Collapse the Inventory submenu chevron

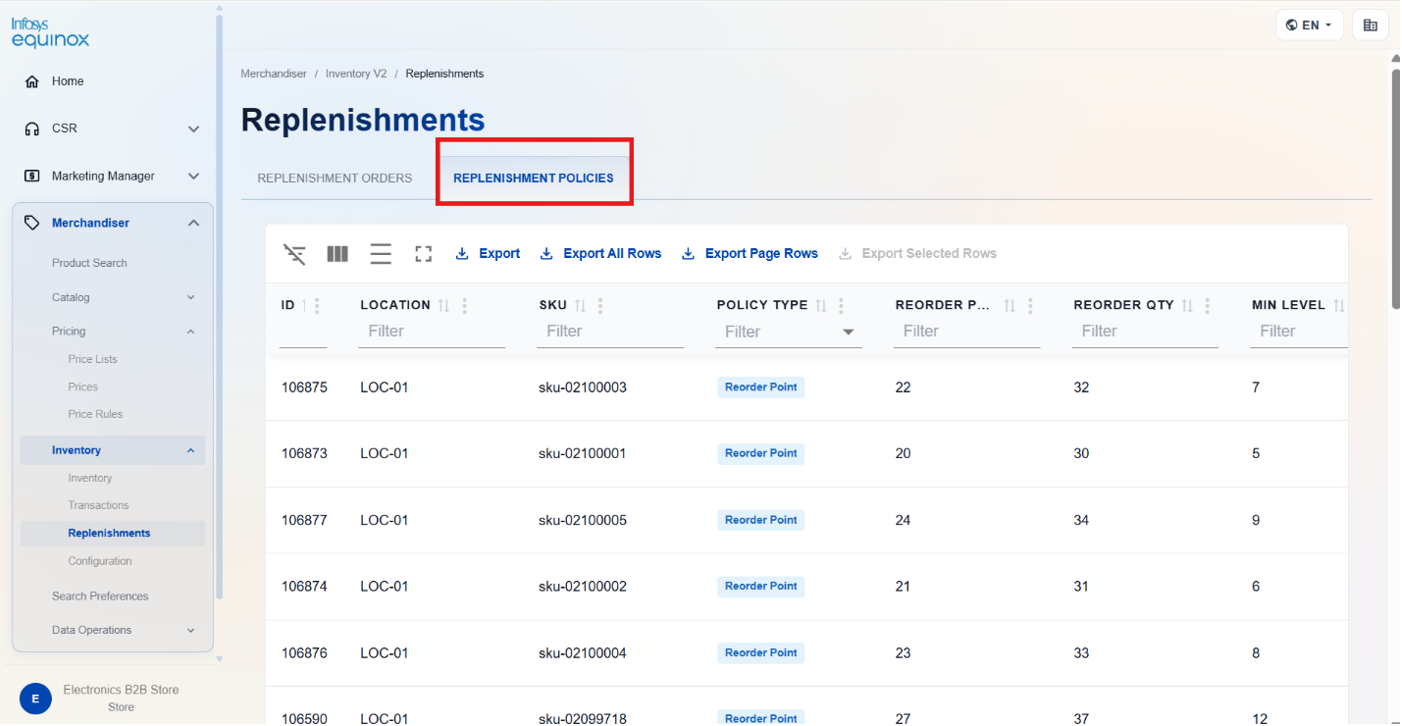pos(191,451)
